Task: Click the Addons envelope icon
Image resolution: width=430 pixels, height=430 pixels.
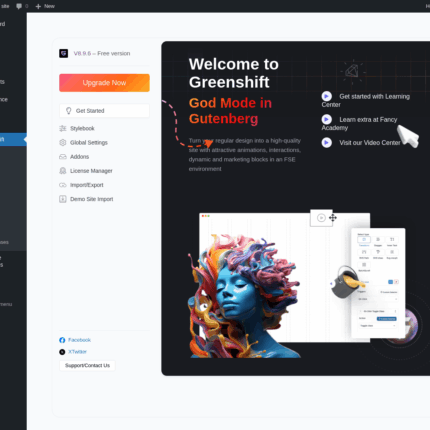Action: tap(63, 157)
